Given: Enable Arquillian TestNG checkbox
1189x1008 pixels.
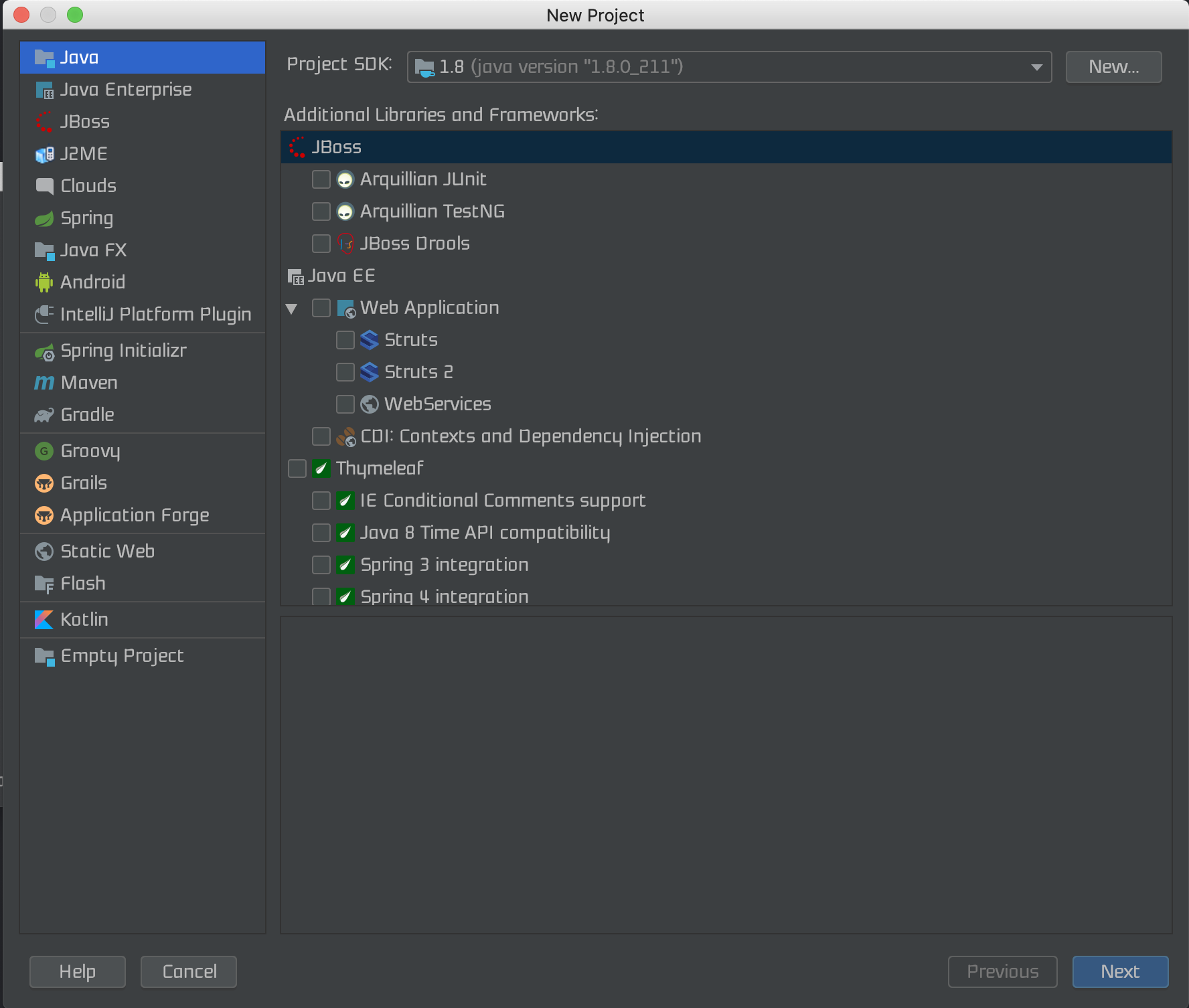Looking at the screenshot, I should click(321, 212).
